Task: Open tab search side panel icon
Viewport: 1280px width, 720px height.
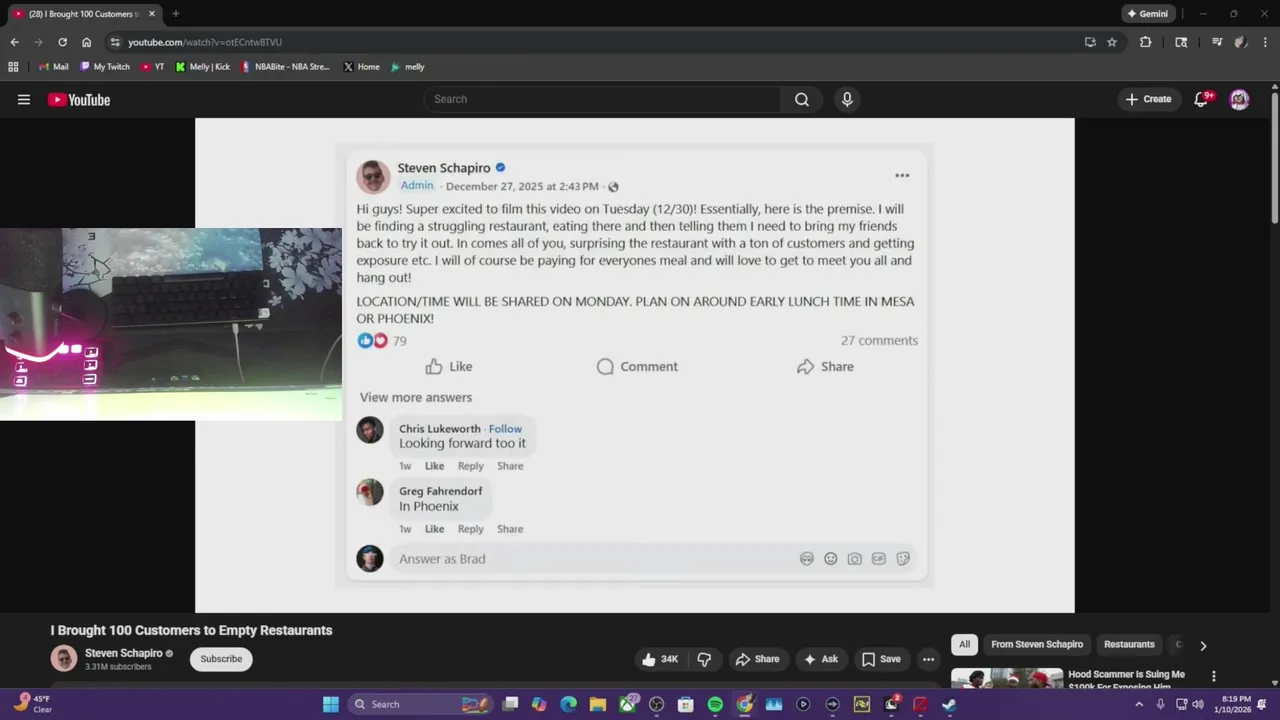Action: (x=1181, y=42)
